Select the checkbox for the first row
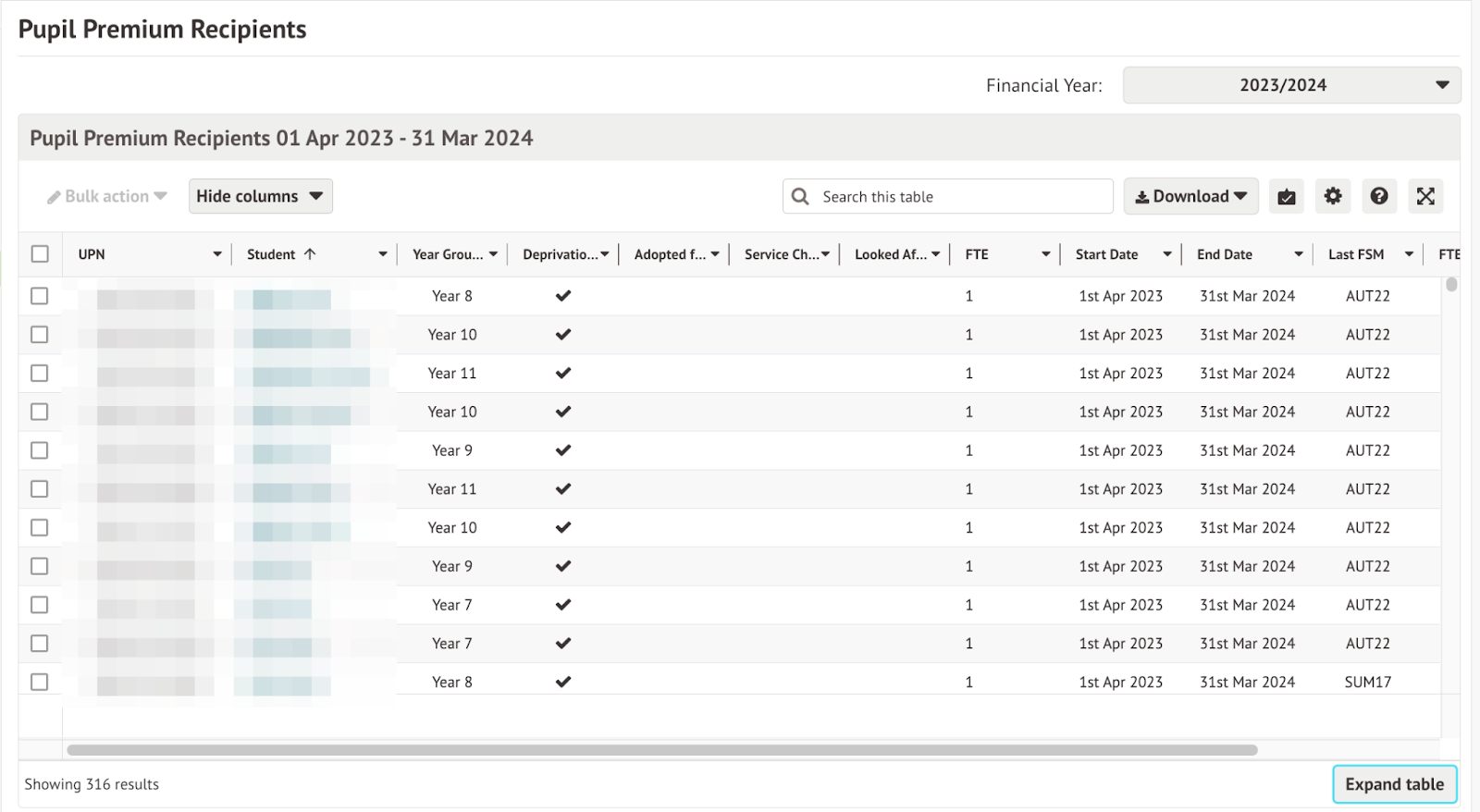1480x812 pixels. pyautogui.click(x=40, y=296)
